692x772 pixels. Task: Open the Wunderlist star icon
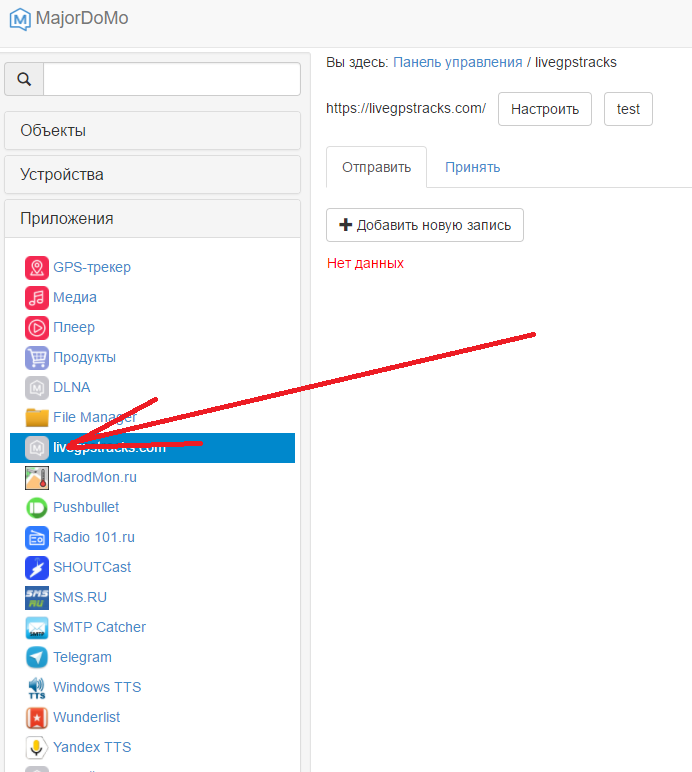click(x=37, y=718)
